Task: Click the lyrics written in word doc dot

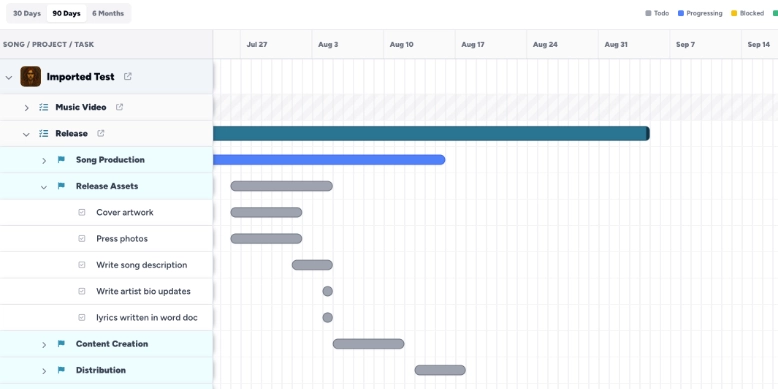Action: click(327, 318)
